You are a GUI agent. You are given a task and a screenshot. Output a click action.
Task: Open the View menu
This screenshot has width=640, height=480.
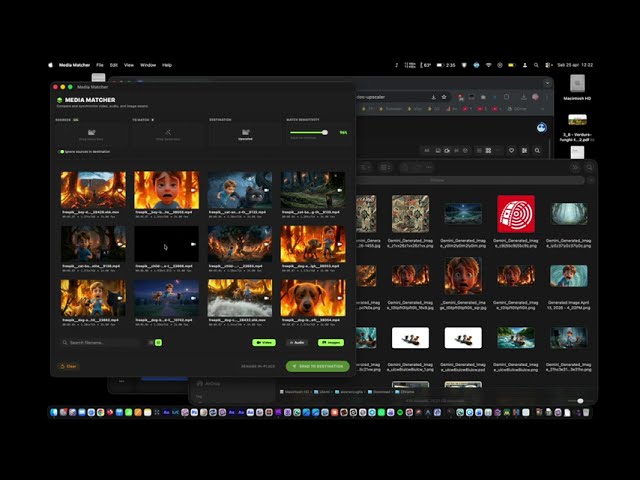tap(129, 65)
